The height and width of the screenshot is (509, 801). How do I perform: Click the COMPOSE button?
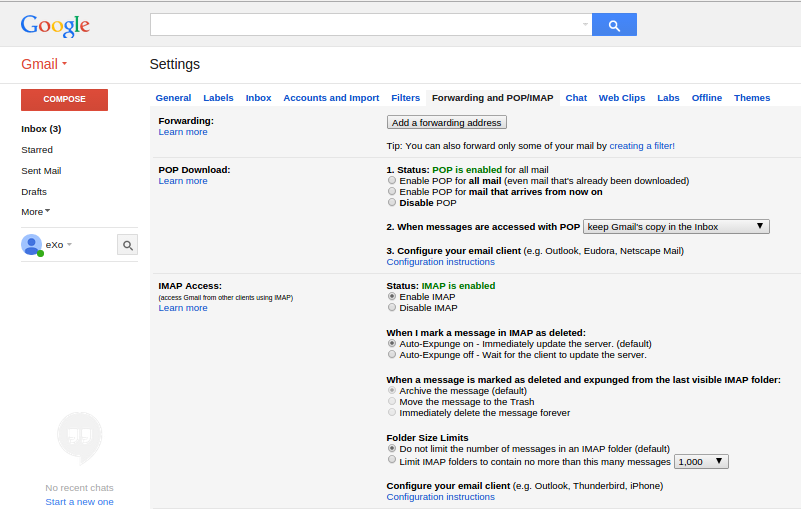pos(64,100)
